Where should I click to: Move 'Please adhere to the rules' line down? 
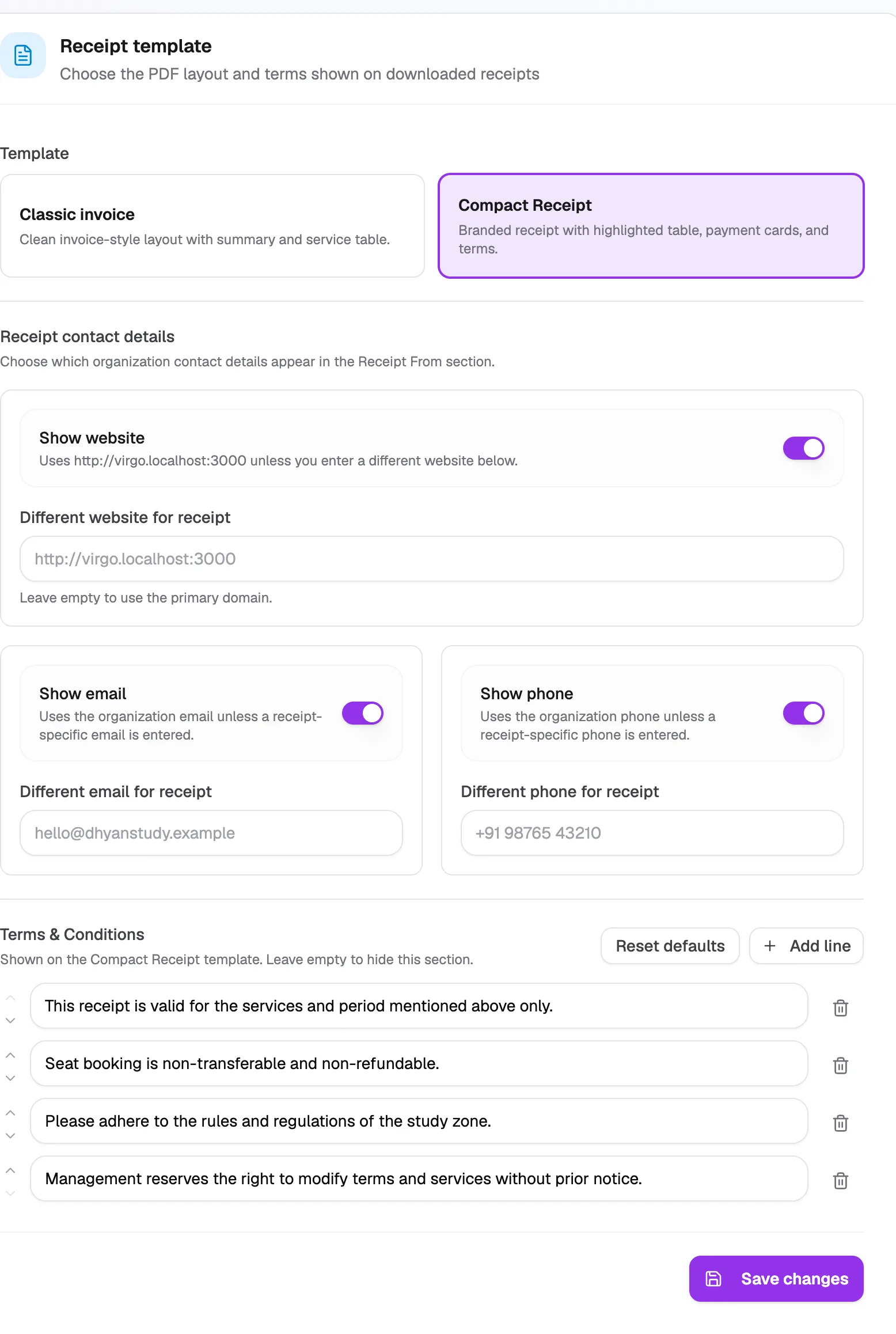pos(10,1135)
